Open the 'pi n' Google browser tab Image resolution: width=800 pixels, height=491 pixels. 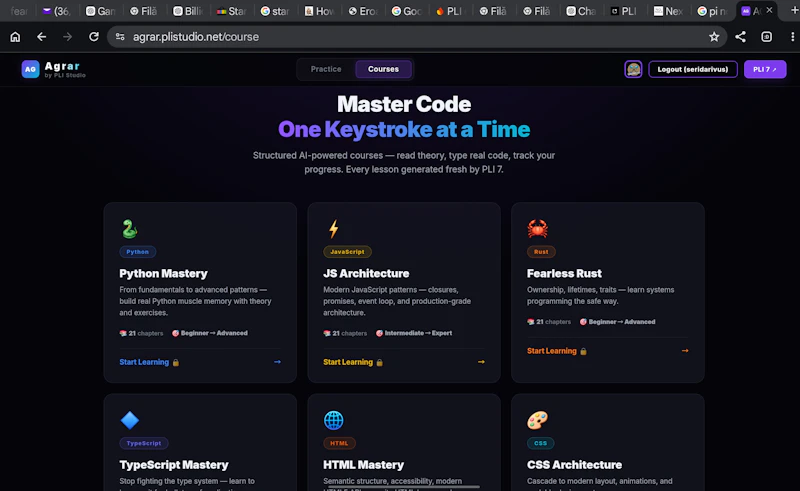[712, 11]
